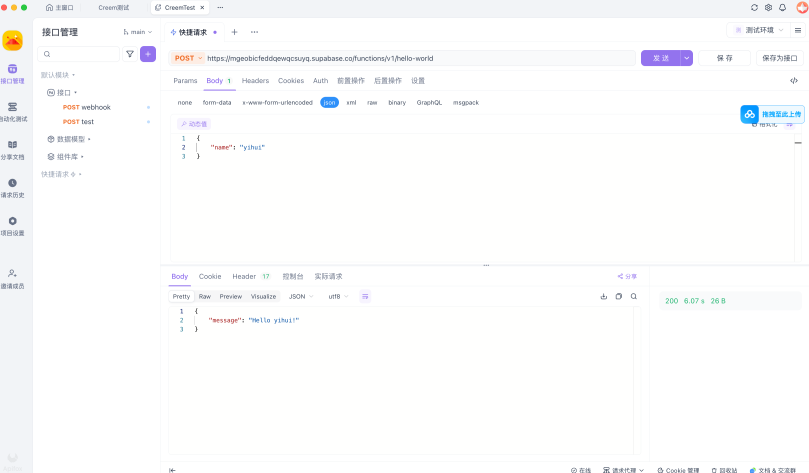Open the 测试环境 environment dropdown
The height and width of the screenshot is (473, 809).
point(765,30)
